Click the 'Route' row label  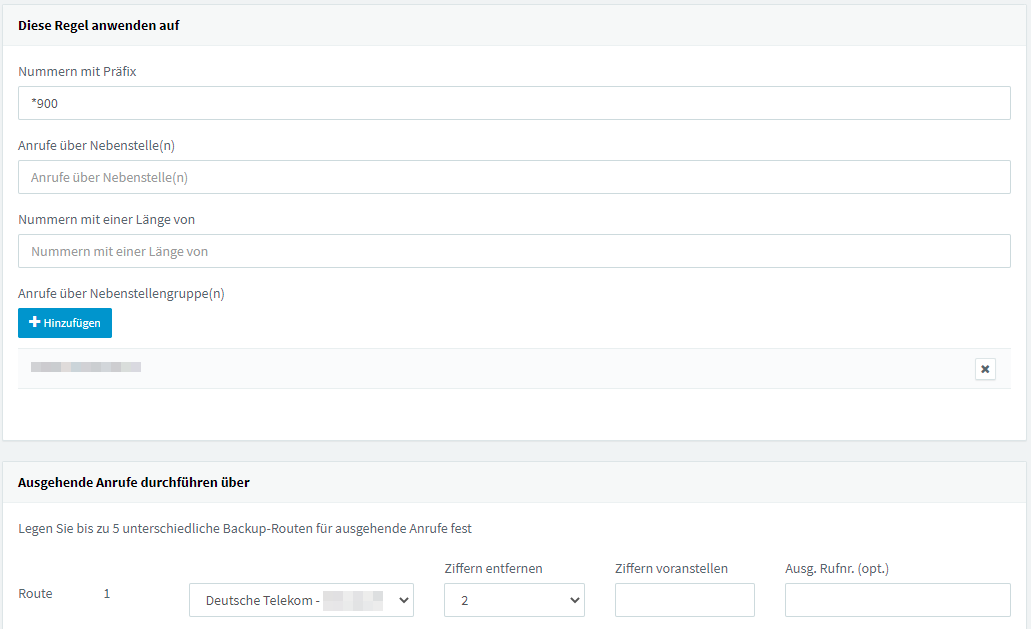pyautogui.click(x=35, y=593)
